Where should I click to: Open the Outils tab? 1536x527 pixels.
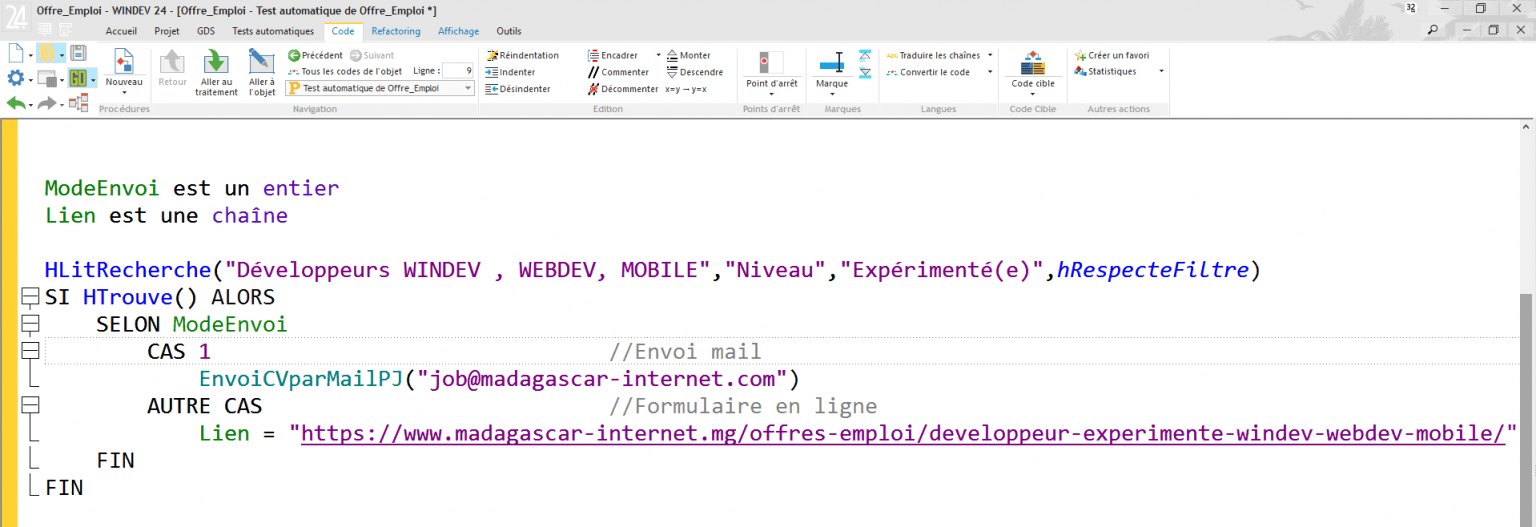click(509, 31)
